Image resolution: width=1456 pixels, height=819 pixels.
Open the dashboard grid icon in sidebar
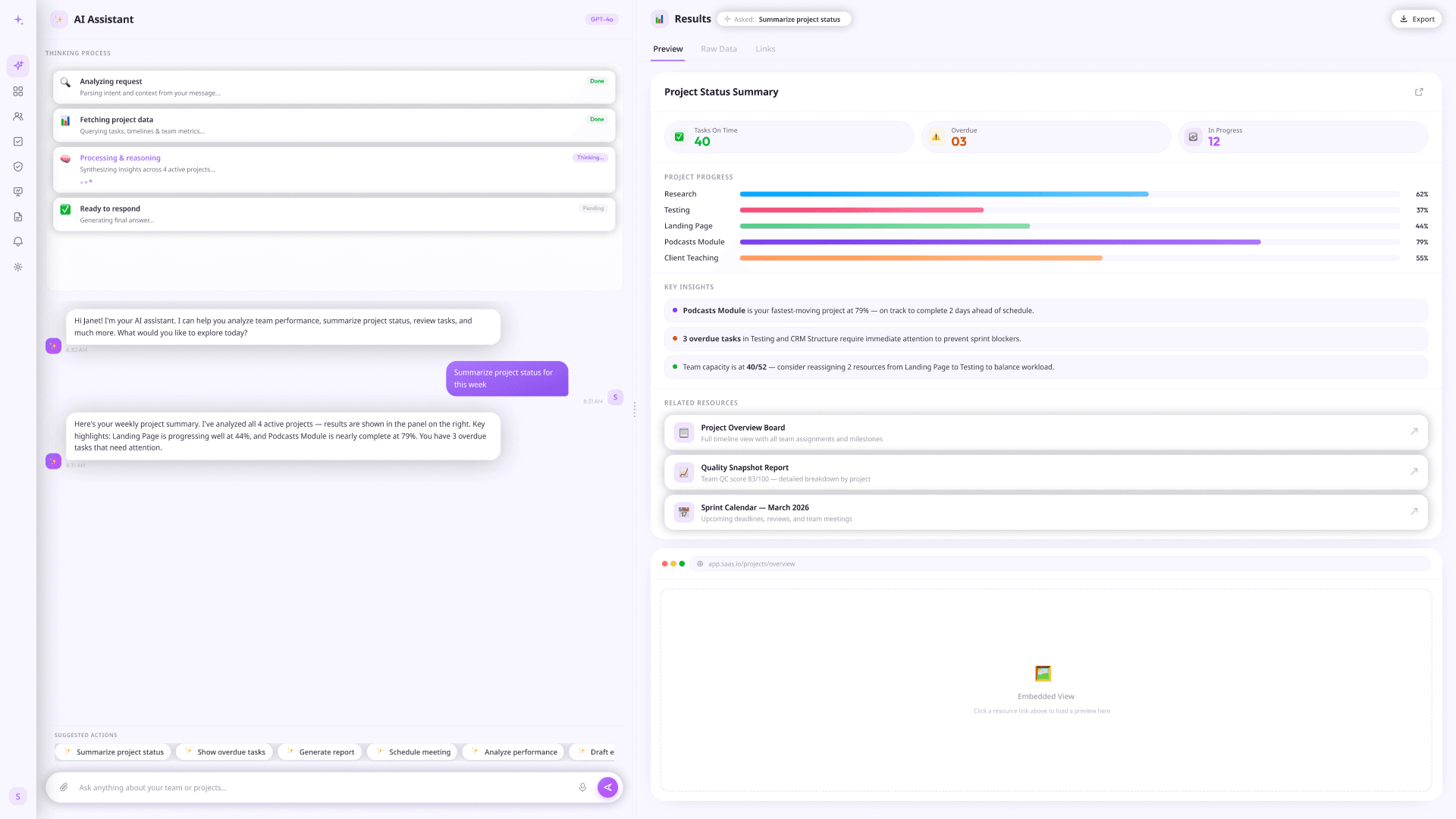click(18, 91)
